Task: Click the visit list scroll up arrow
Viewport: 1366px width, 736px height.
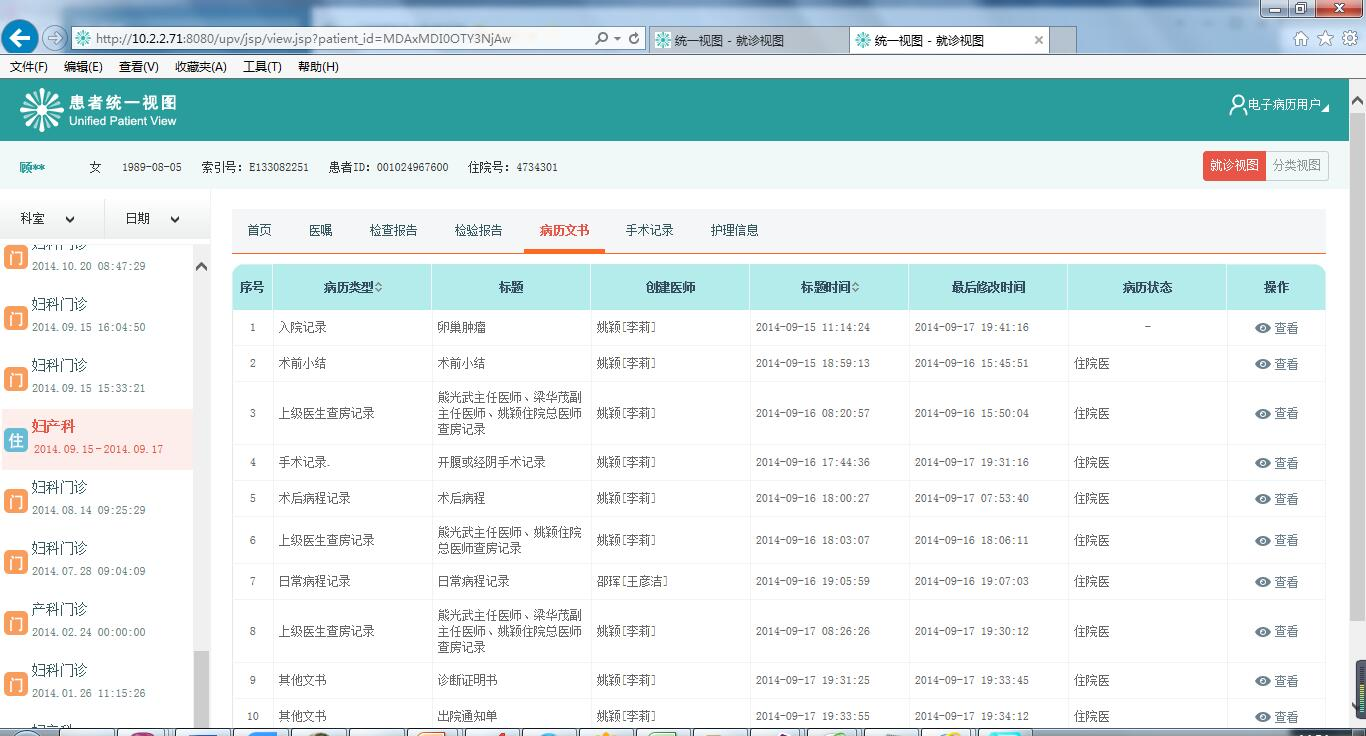Action: 201,267
